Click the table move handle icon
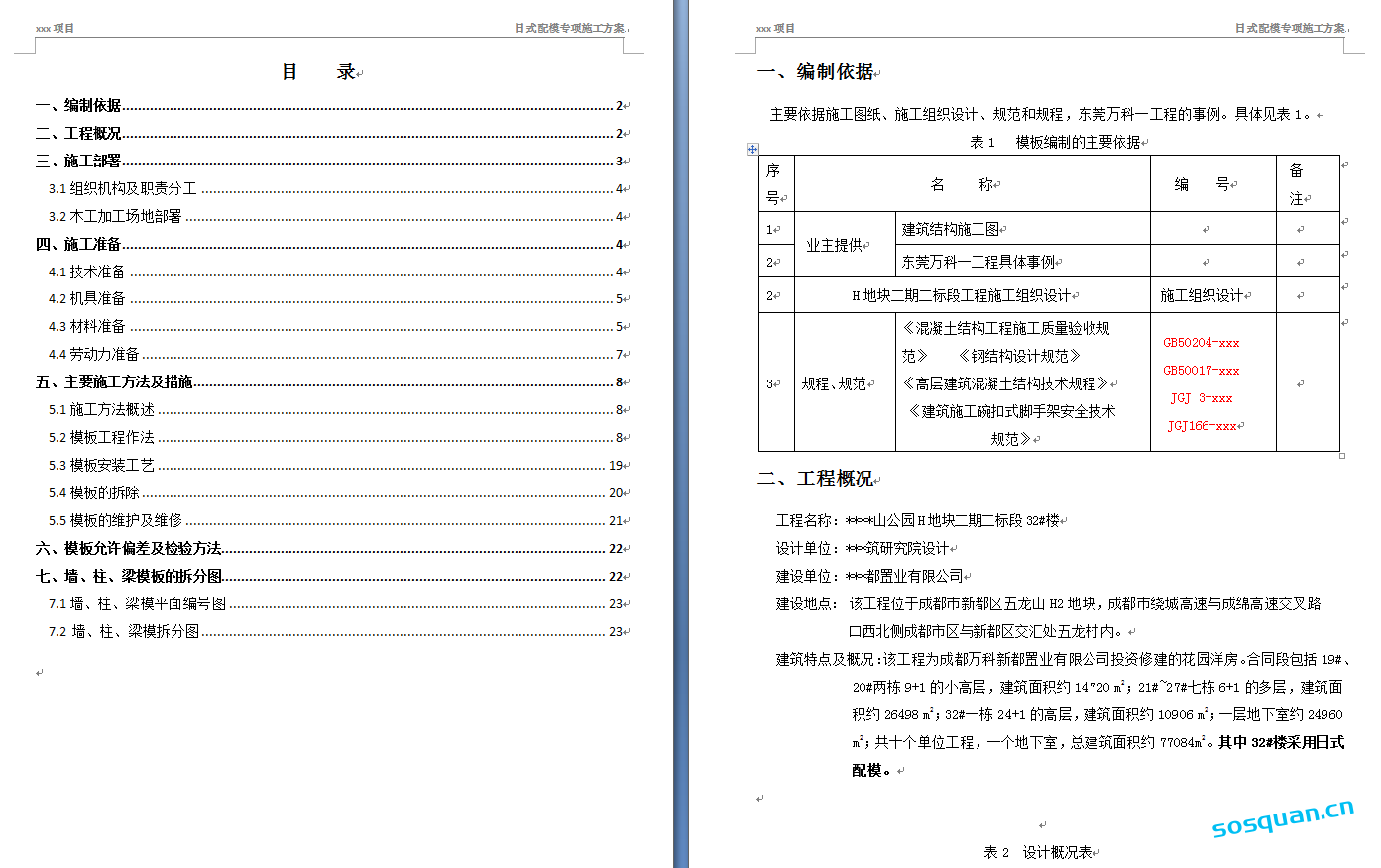 (752, 149)
